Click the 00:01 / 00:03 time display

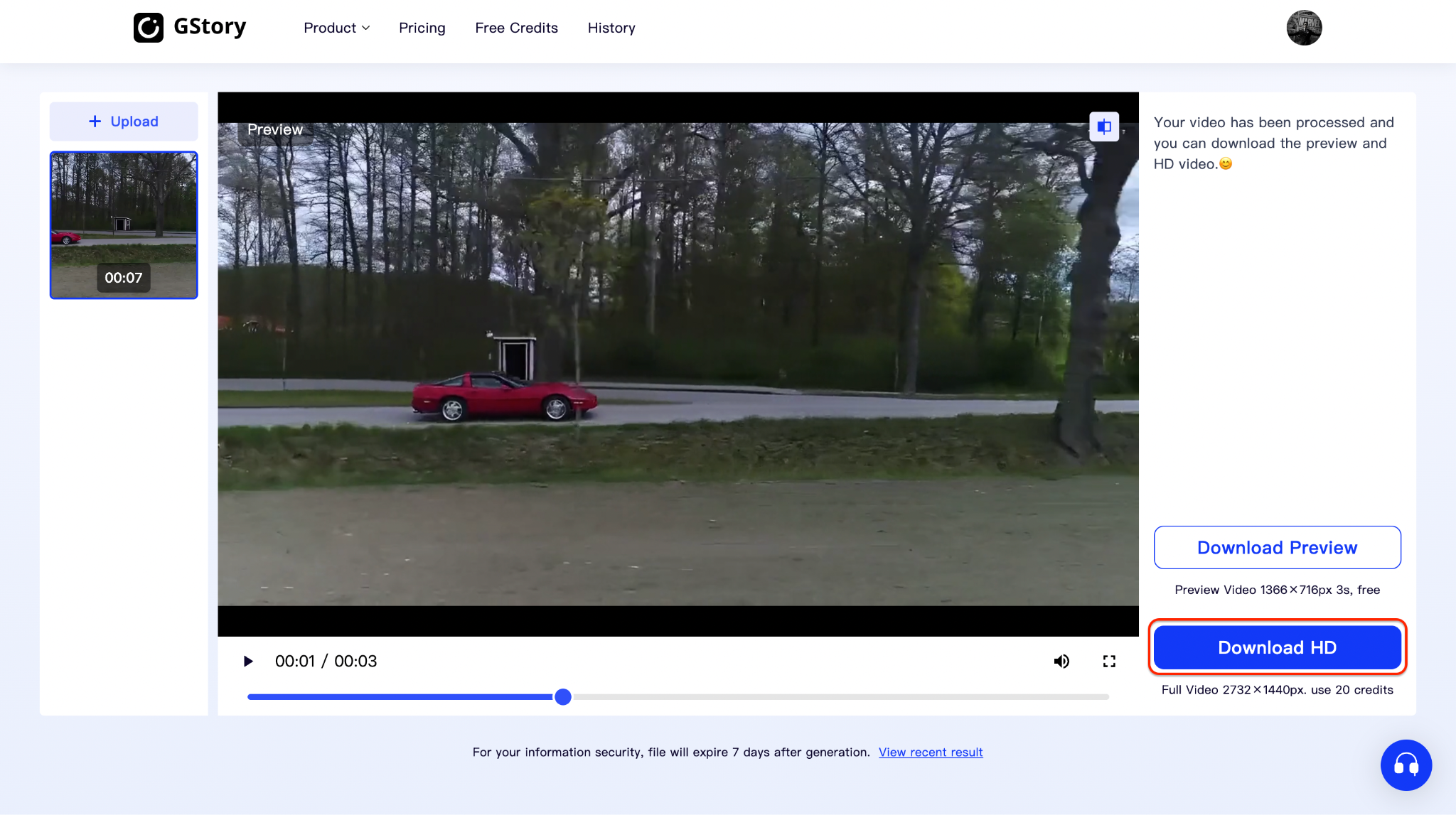coord(326,661)
